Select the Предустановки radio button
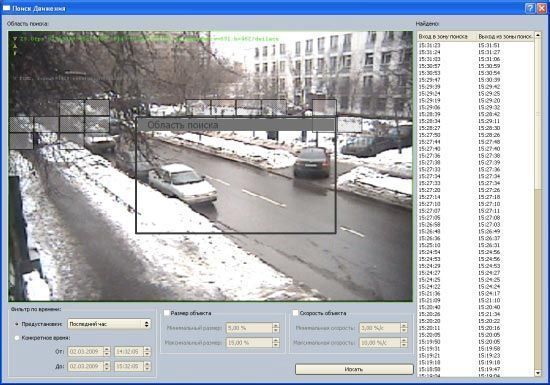Image resolution: width=550 pixels, height=385 pixels. click(17, 324)
